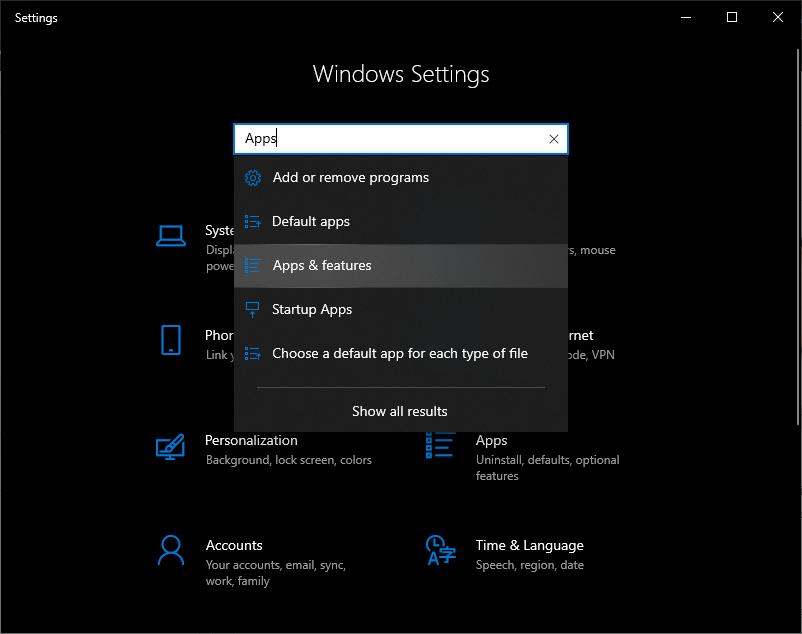
Task: Open the Apps settings category title
Action: (x=491, y=441)
